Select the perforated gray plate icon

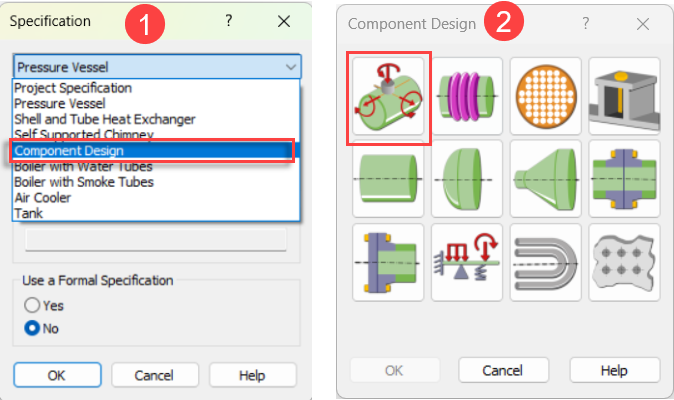624,258
